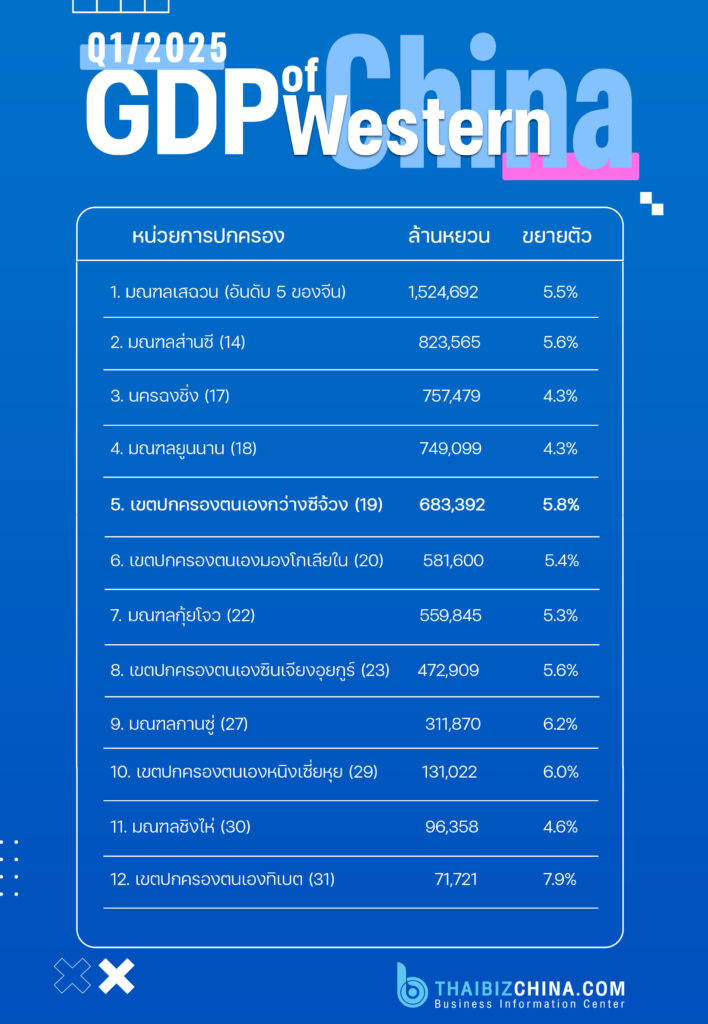Select the นครฉงชิ่ง (17) row

(x=350, y=396)
